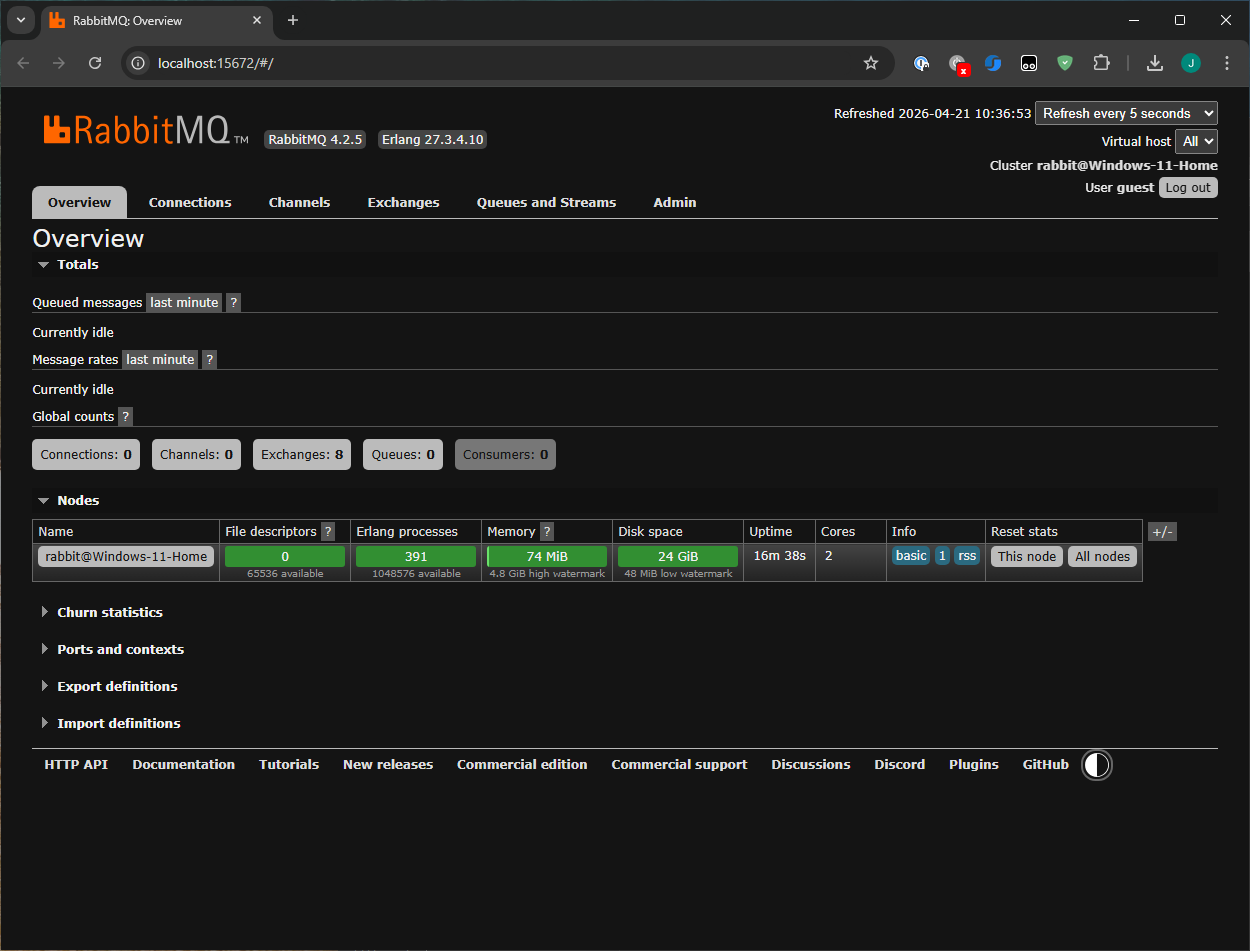The image size is (1250, 951).
Task: Click Connections: 0 count button
Action: tap(86, 454)
